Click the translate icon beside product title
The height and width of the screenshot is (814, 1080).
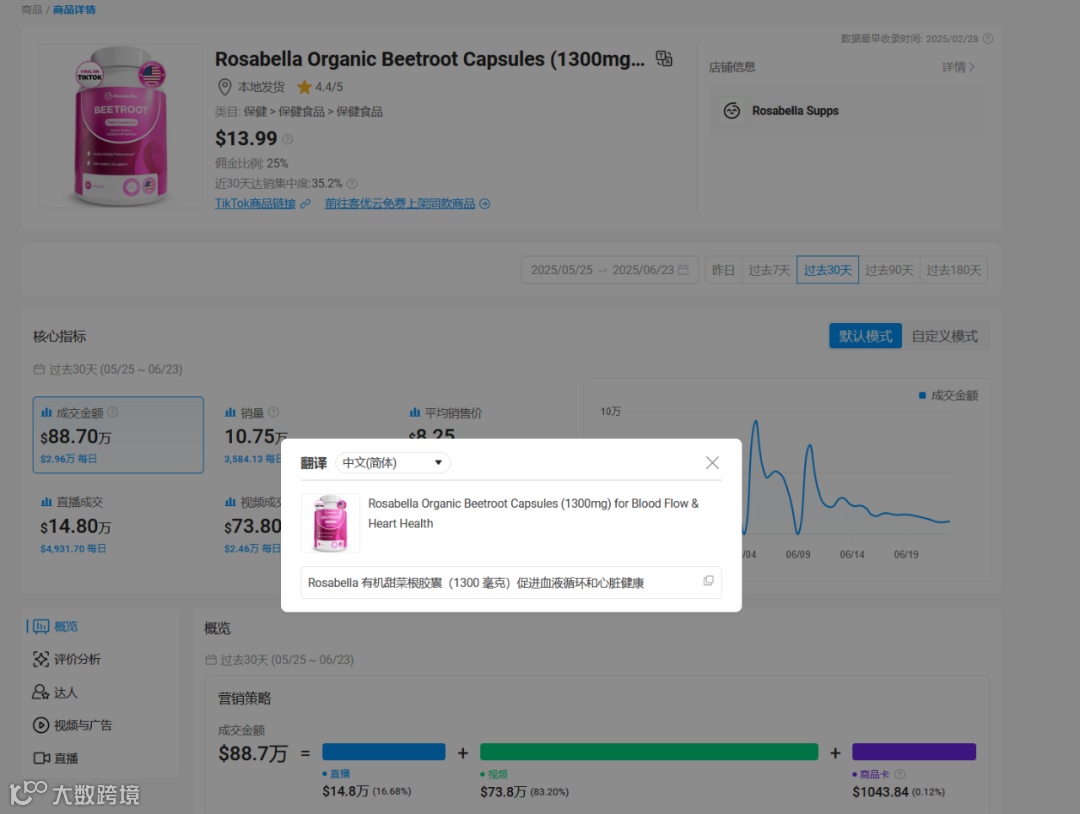pos(663,59)
